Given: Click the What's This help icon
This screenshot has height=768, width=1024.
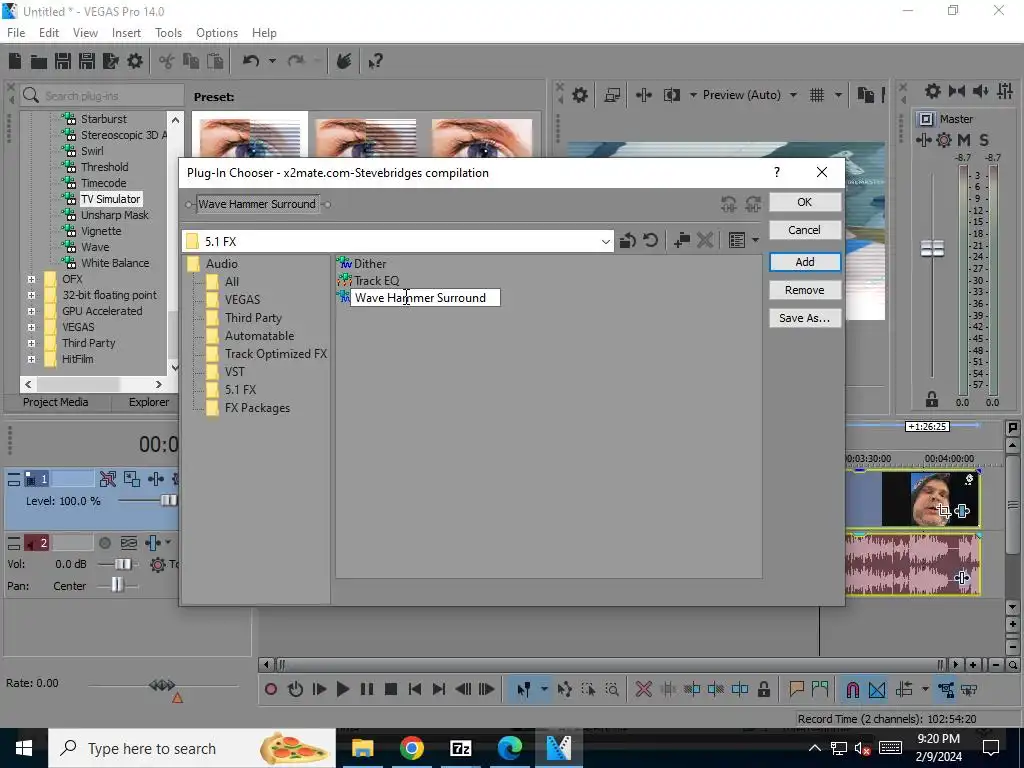Looking at the screenshot, I should click(375, 61).
